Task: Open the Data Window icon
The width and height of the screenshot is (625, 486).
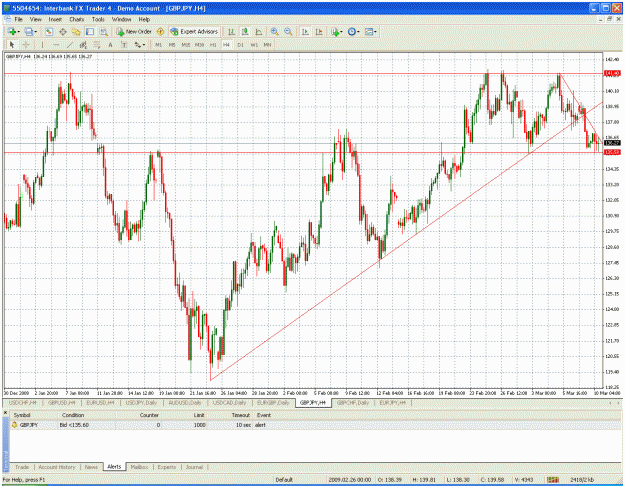Action: 63,32
